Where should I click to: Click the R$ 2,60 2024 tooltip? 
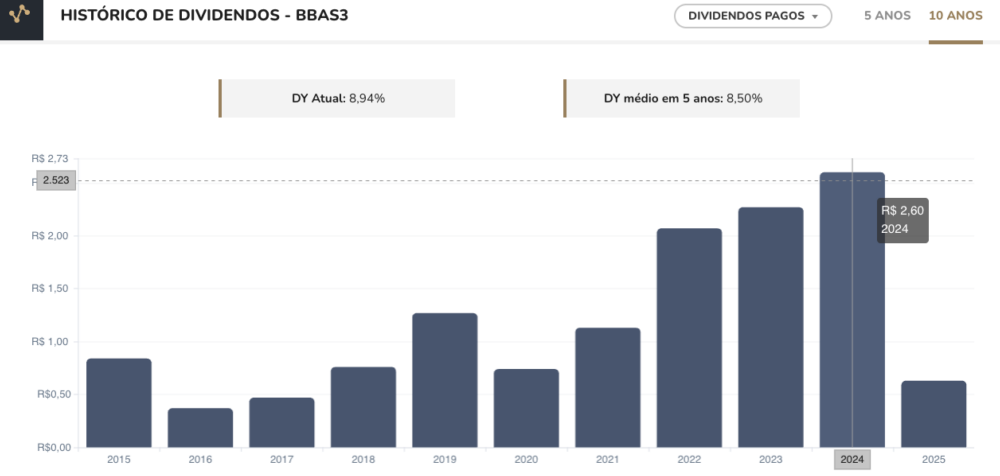pos(903,220)
